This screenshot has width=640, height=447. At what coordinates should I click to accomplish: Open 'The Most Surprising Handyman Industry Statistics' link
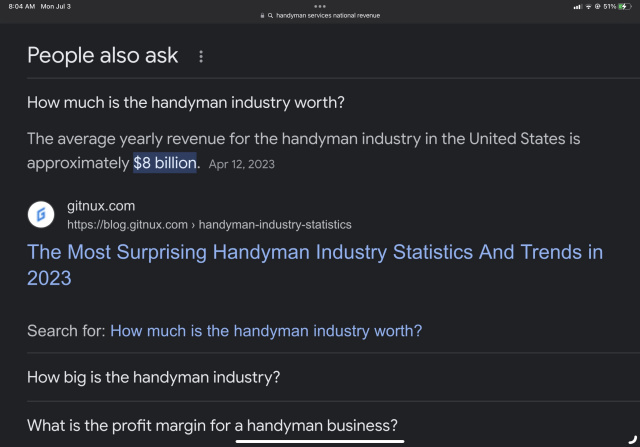tap(315, 265)
